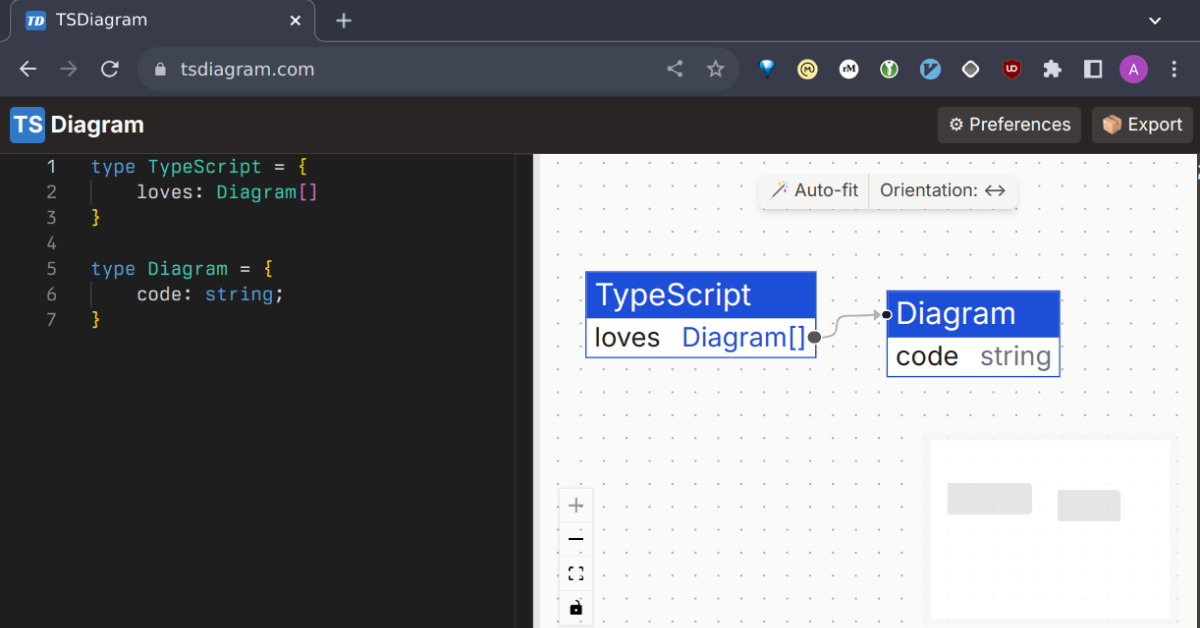The width and height of the screenshot is (1200, 628).
Task: Open a new browser tab
Action: pos(343,20)
